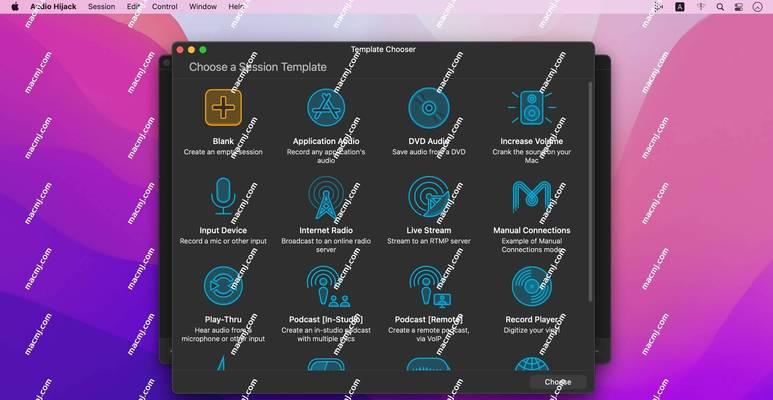The width and height of the screenshot is (773, 400).
Task: Click "Broadcast to an online radio server" text
Action: 326,245
